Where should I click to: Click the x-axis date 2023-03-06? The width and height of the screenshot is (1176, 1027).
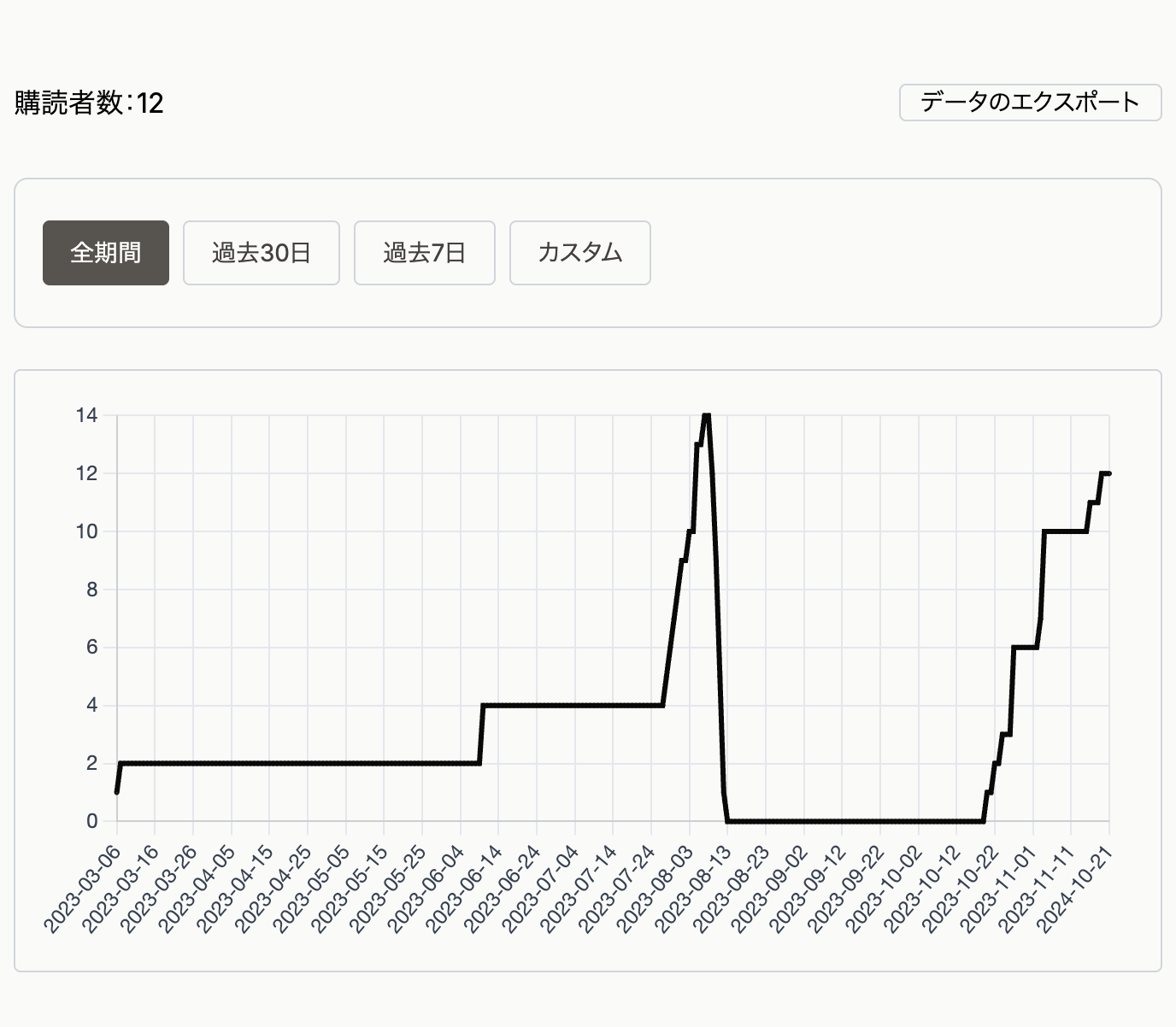(83, 888)
